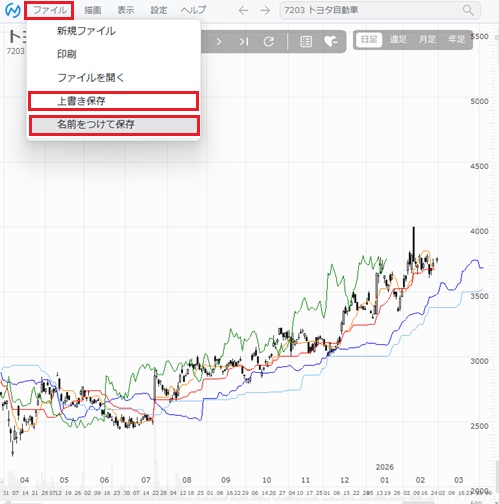Open the ファイル menu
Screen dimensions: 499x504
tap(49, 10)
